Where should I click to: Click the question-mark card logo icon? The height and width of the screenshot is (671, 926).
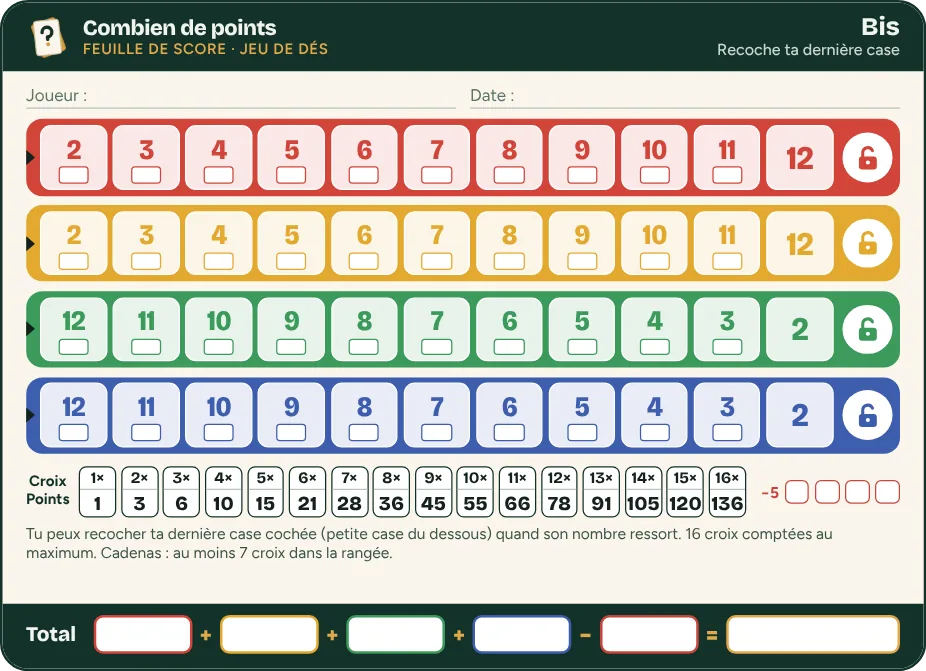(x=47, y=37)
